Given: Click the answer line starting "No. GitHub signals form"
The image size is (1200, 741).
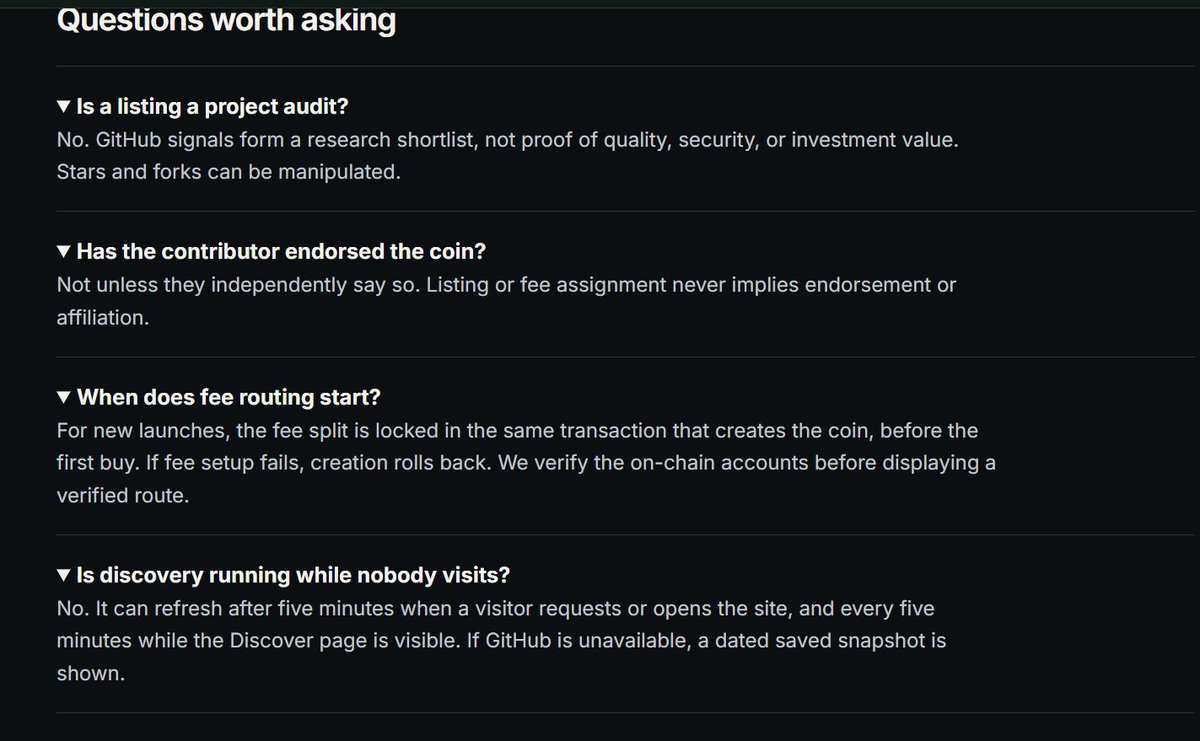Looking at the screenshot, I should [x=507, y=139].
